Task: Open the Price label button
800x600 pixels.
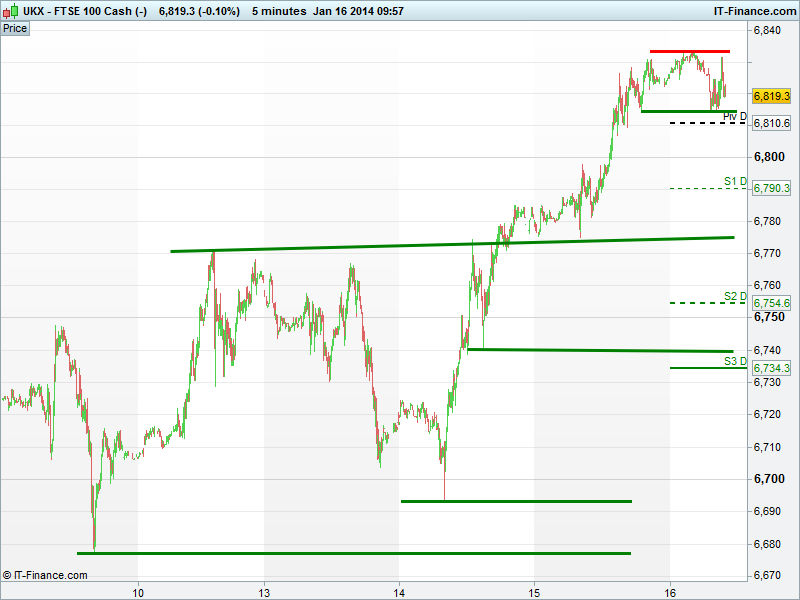Action: (15, 29)
